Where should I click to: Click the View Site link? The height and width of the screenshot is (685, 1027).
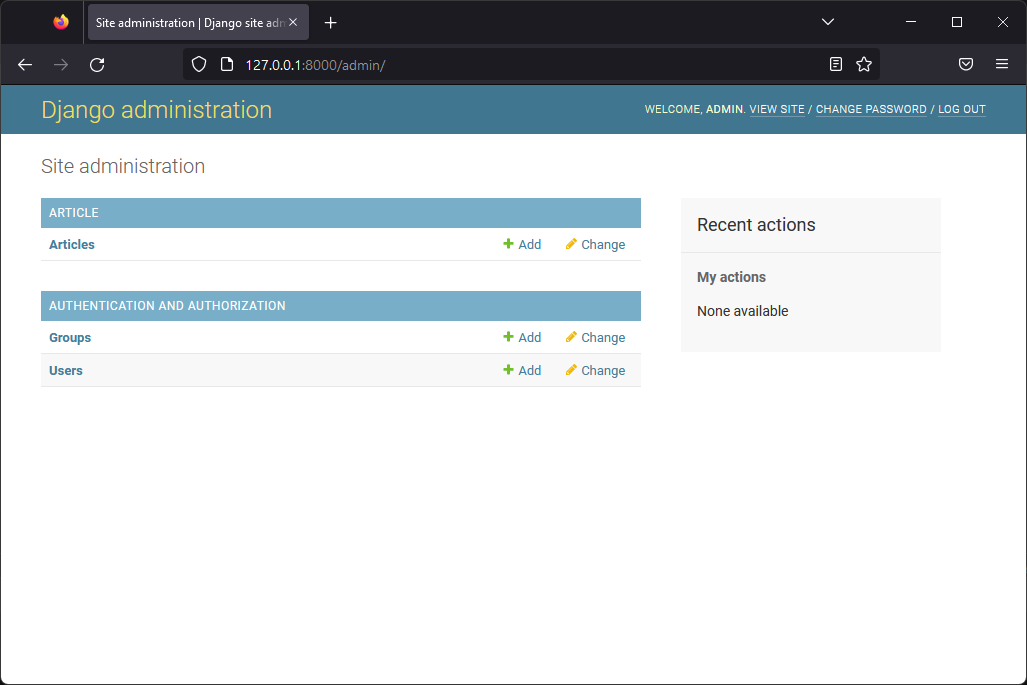click(777, 110)
